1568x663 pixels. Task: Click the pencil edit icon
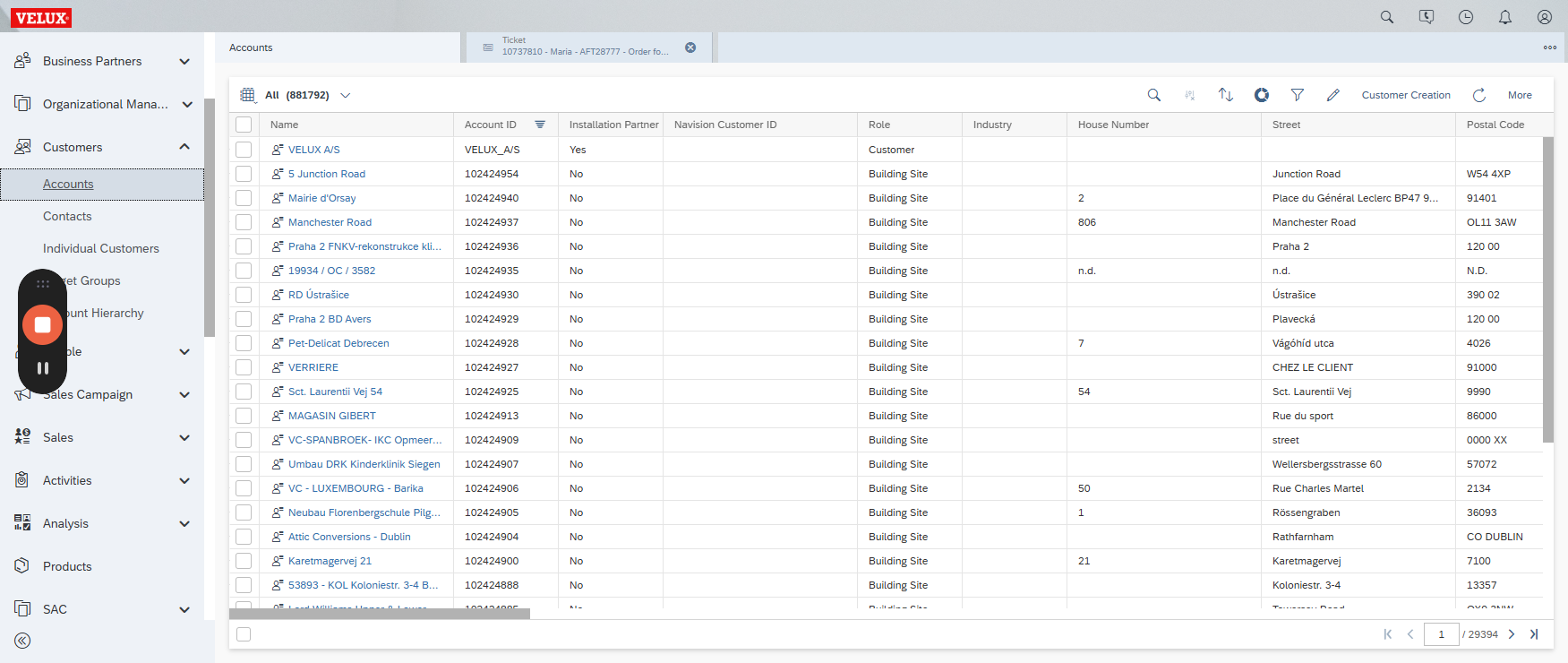point(1332,95)
